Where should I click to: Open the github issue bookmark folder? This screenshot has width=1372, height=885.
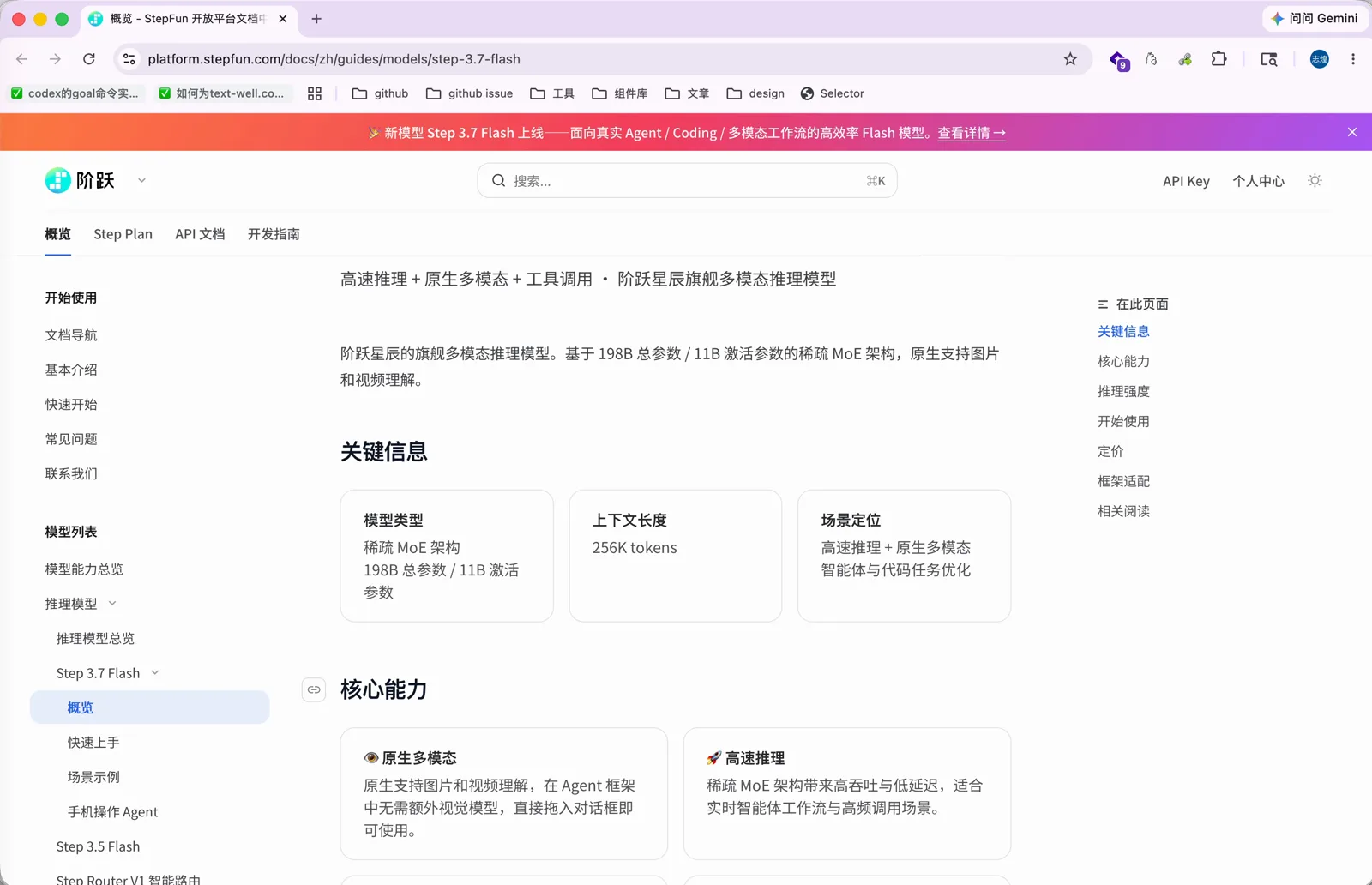click(x=469, y=93)
